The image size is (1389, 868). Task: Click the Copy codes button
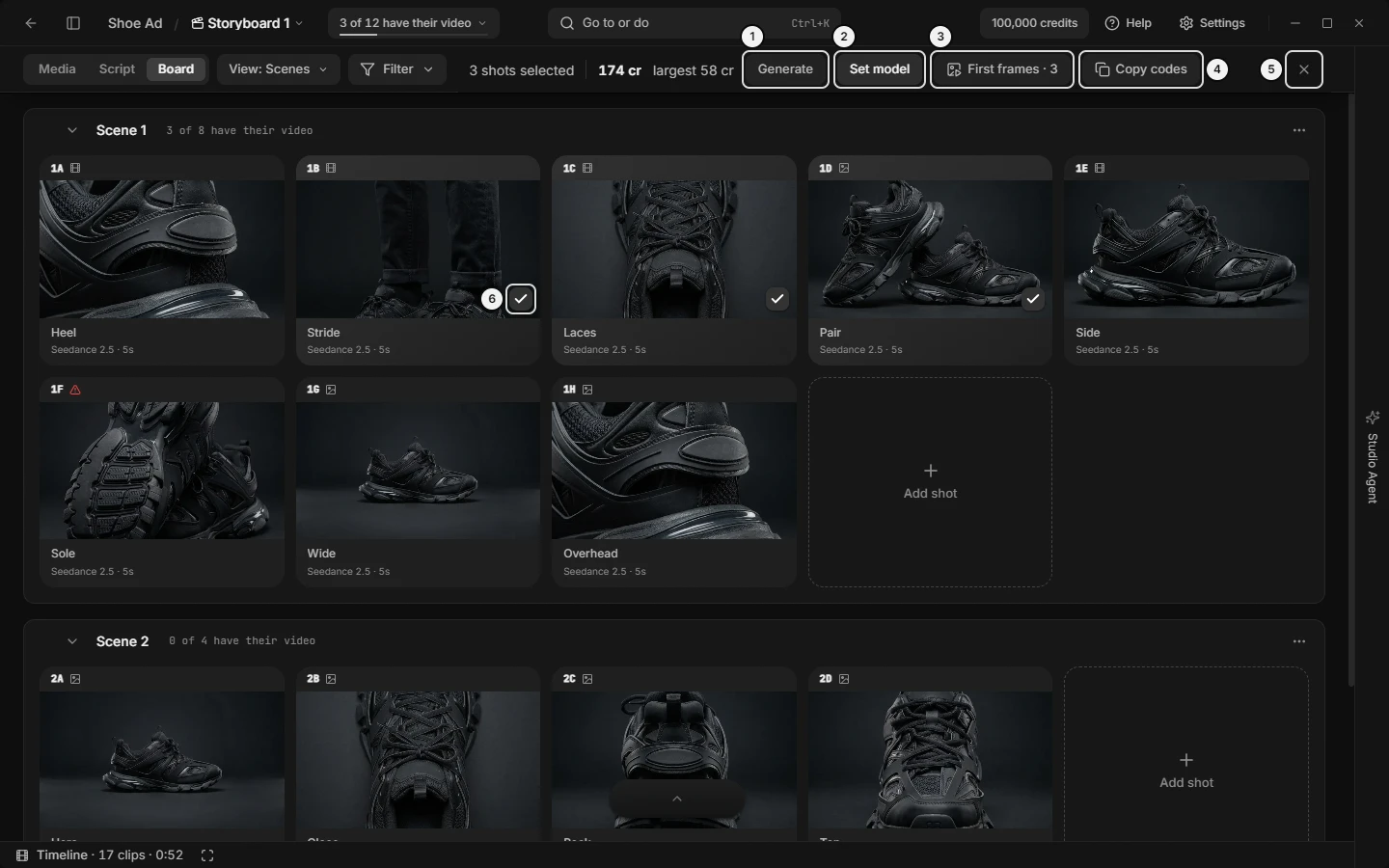click(1141, 69)
